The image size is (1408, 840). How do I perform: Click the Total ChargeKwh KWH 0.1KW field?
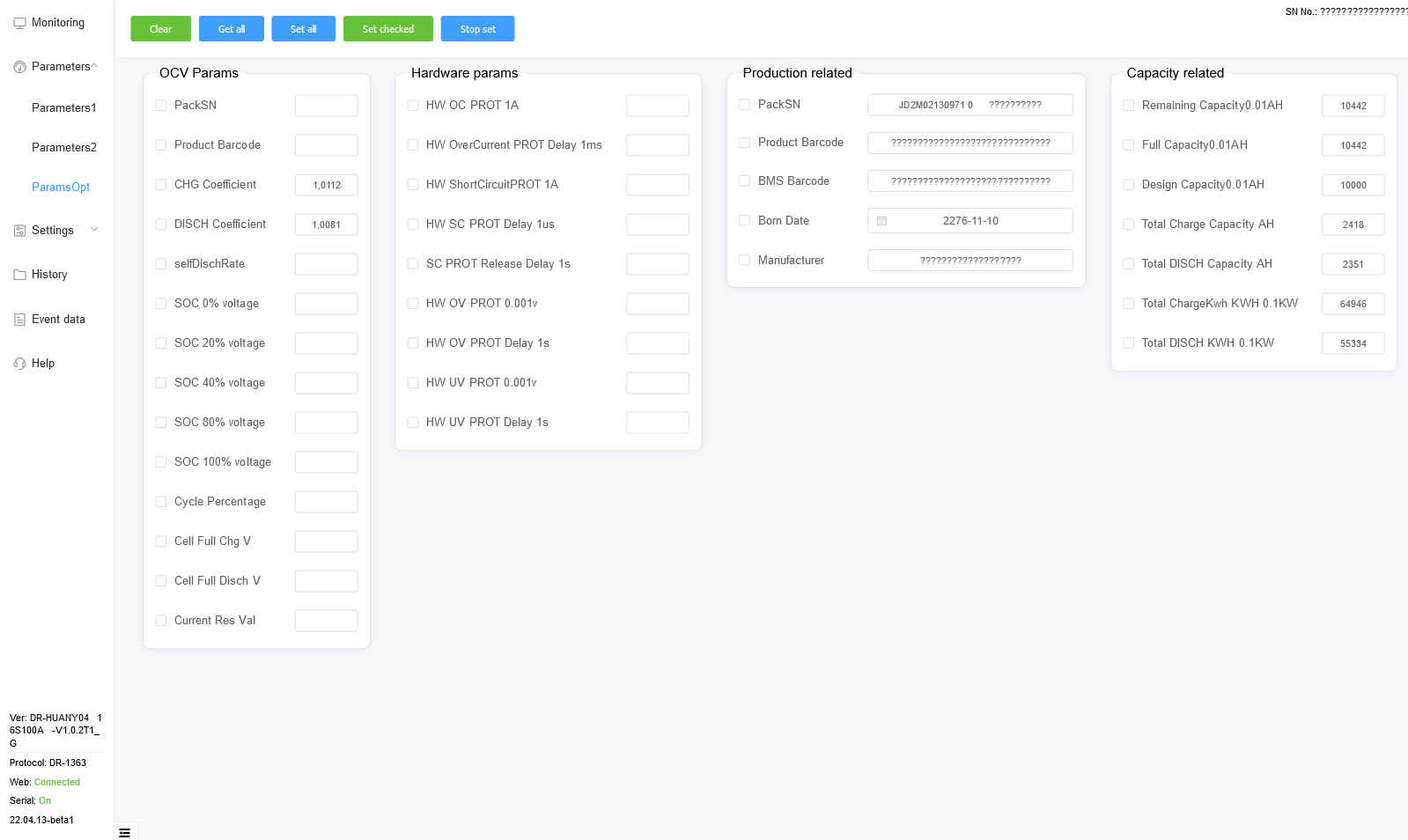pyautogui.click(x=1353, y=304)
